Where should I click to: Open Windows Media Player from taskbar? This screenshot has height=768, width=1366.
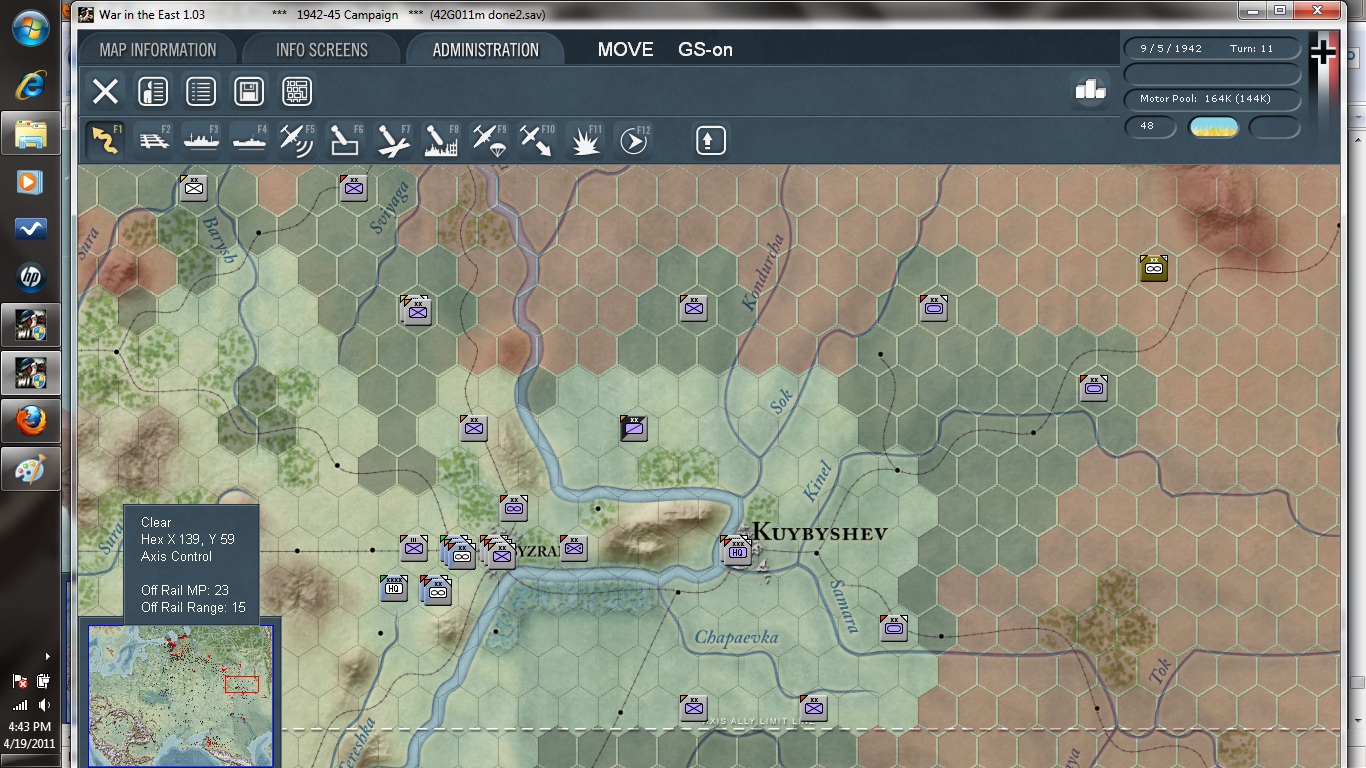[31, 181]
